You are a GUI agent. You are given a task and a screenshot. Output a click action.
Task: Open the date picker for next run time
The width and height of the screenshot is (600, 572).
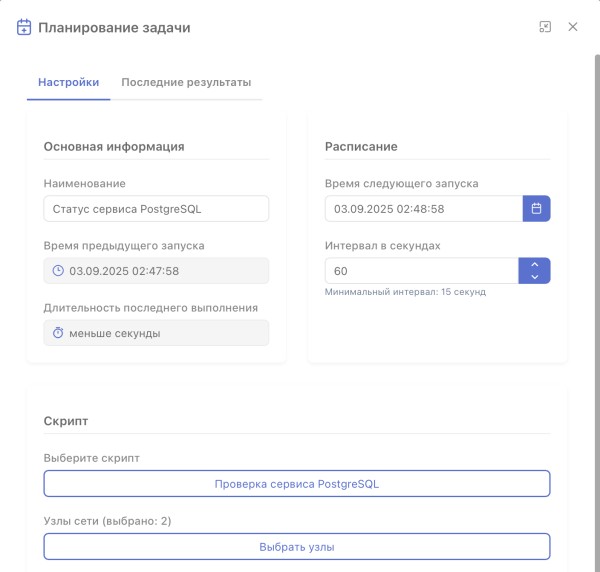point(536,208)
